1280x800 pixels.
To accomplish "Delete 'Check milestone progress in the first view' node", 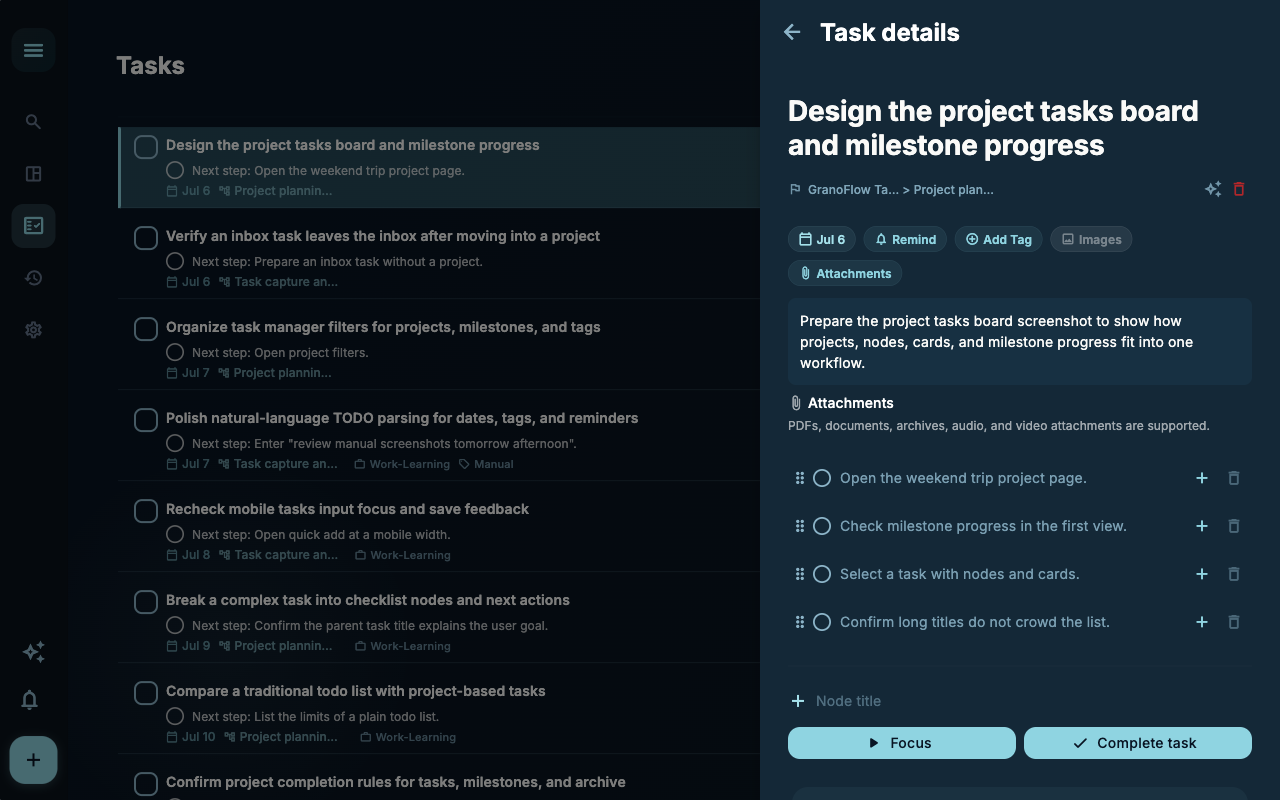I will (x=1234, y=526).
